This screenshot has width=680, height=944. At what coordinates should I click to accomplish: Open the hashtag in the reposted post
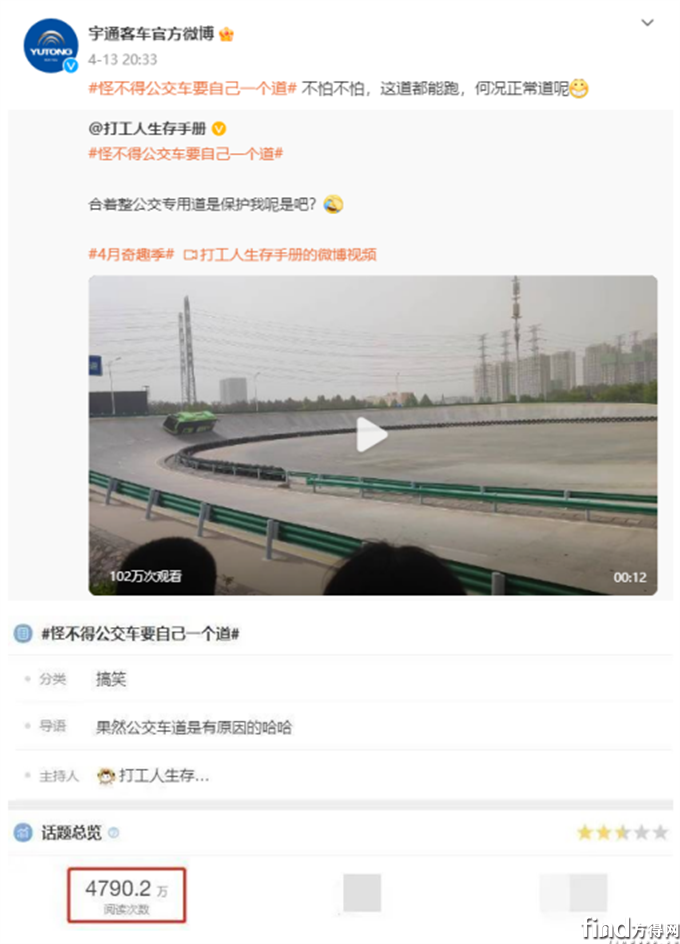point(186,154)
